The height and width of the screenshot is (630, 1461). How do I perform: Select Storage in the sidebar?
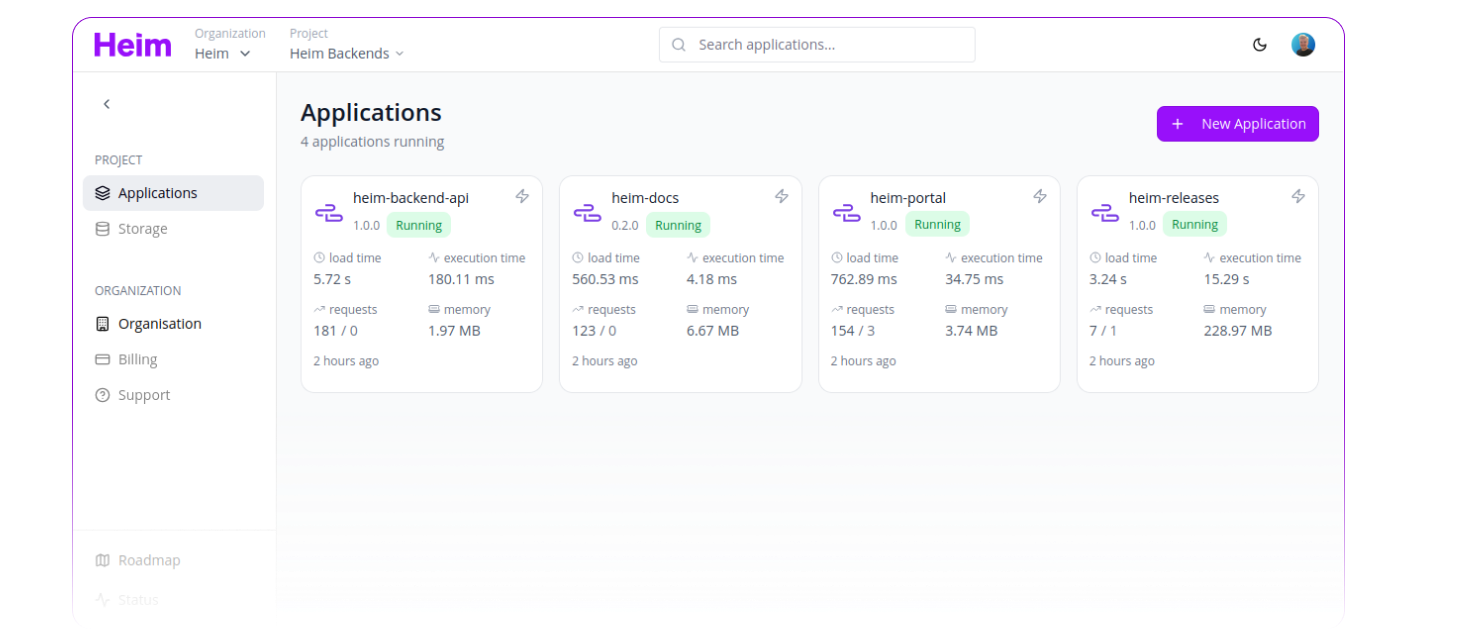142,229
